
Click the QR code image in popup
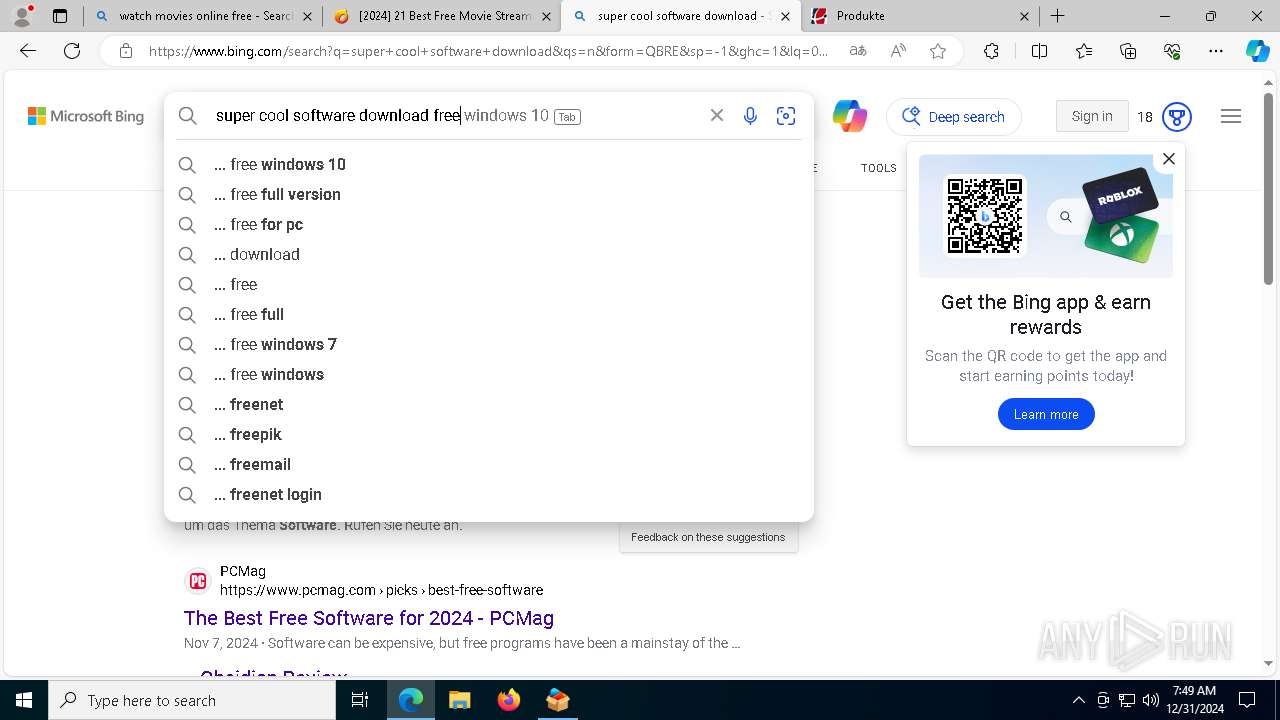pos(985,216)
